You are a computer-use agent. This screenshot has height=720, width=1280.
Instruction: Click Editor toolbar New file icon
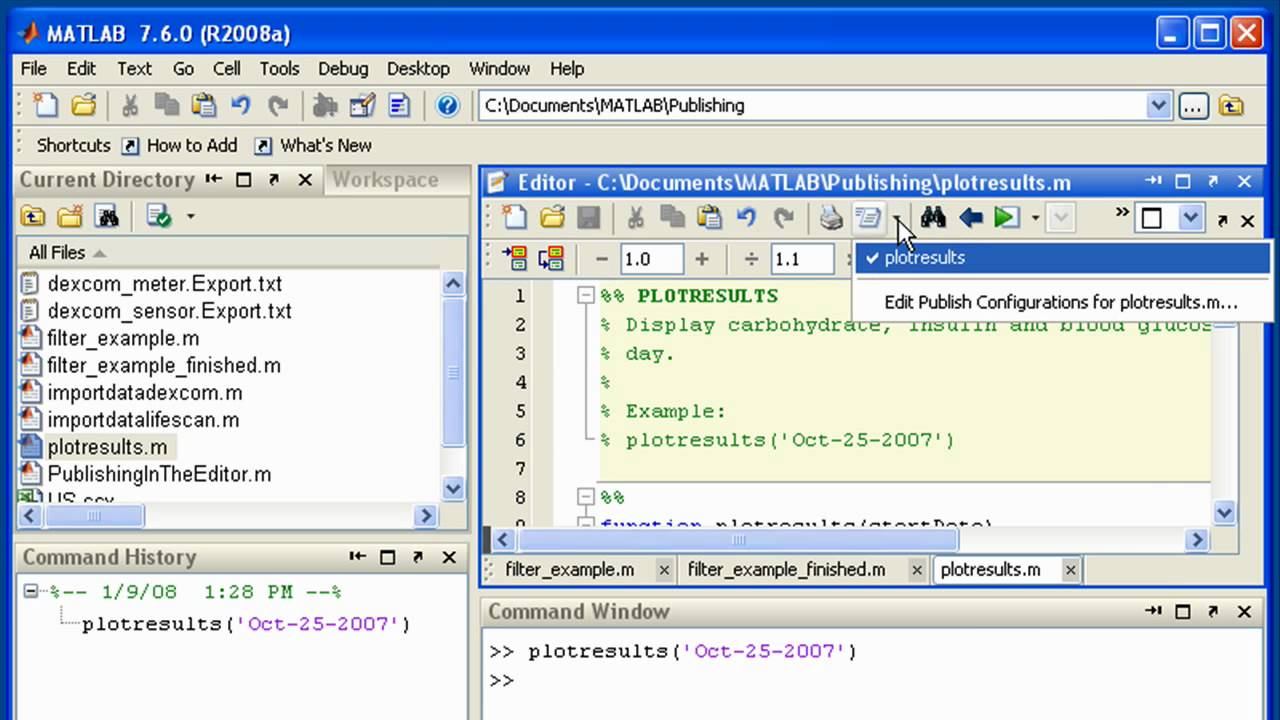514,217
